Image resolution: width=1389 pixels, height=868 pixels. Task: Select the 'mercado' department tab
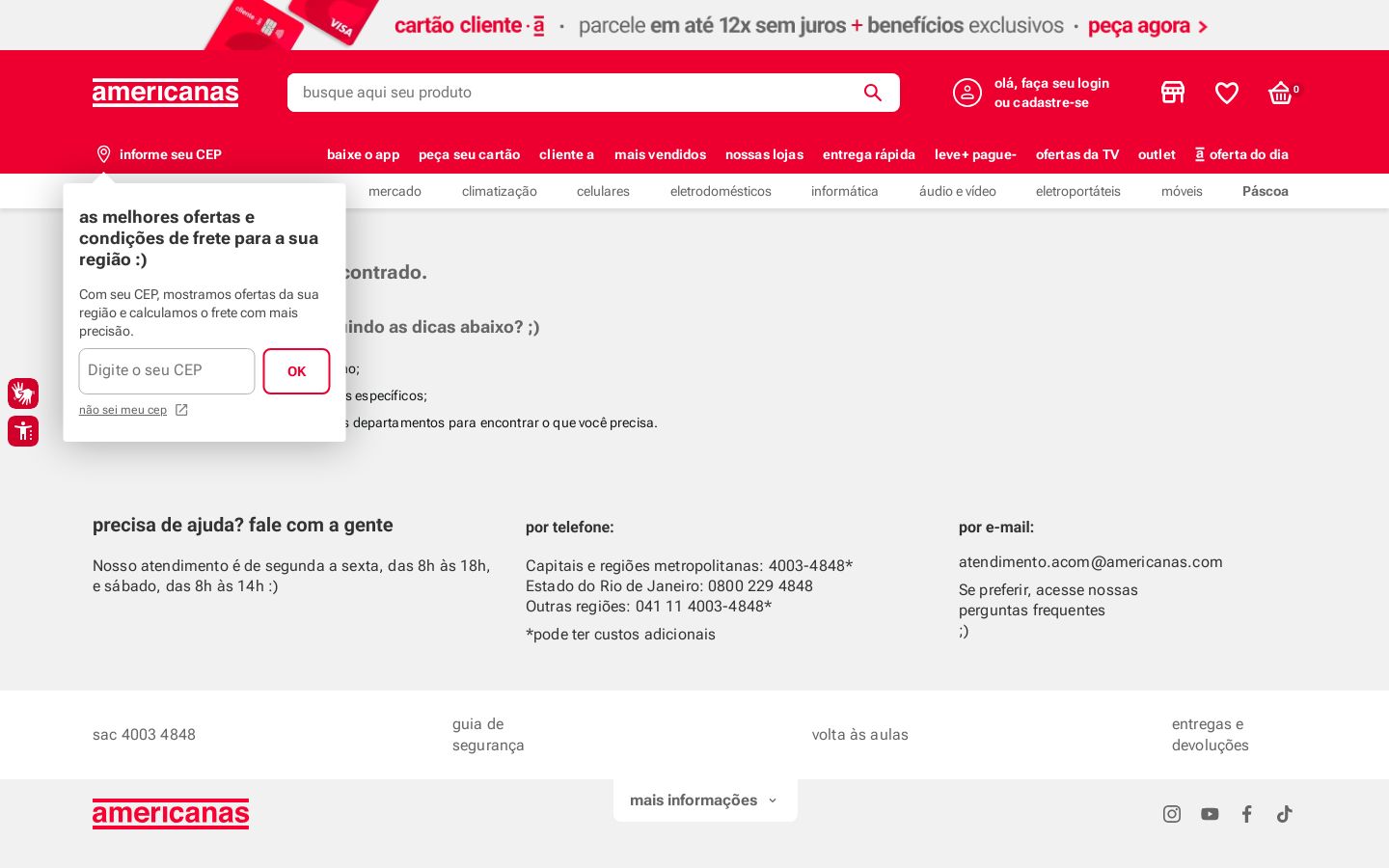[395, 191]
